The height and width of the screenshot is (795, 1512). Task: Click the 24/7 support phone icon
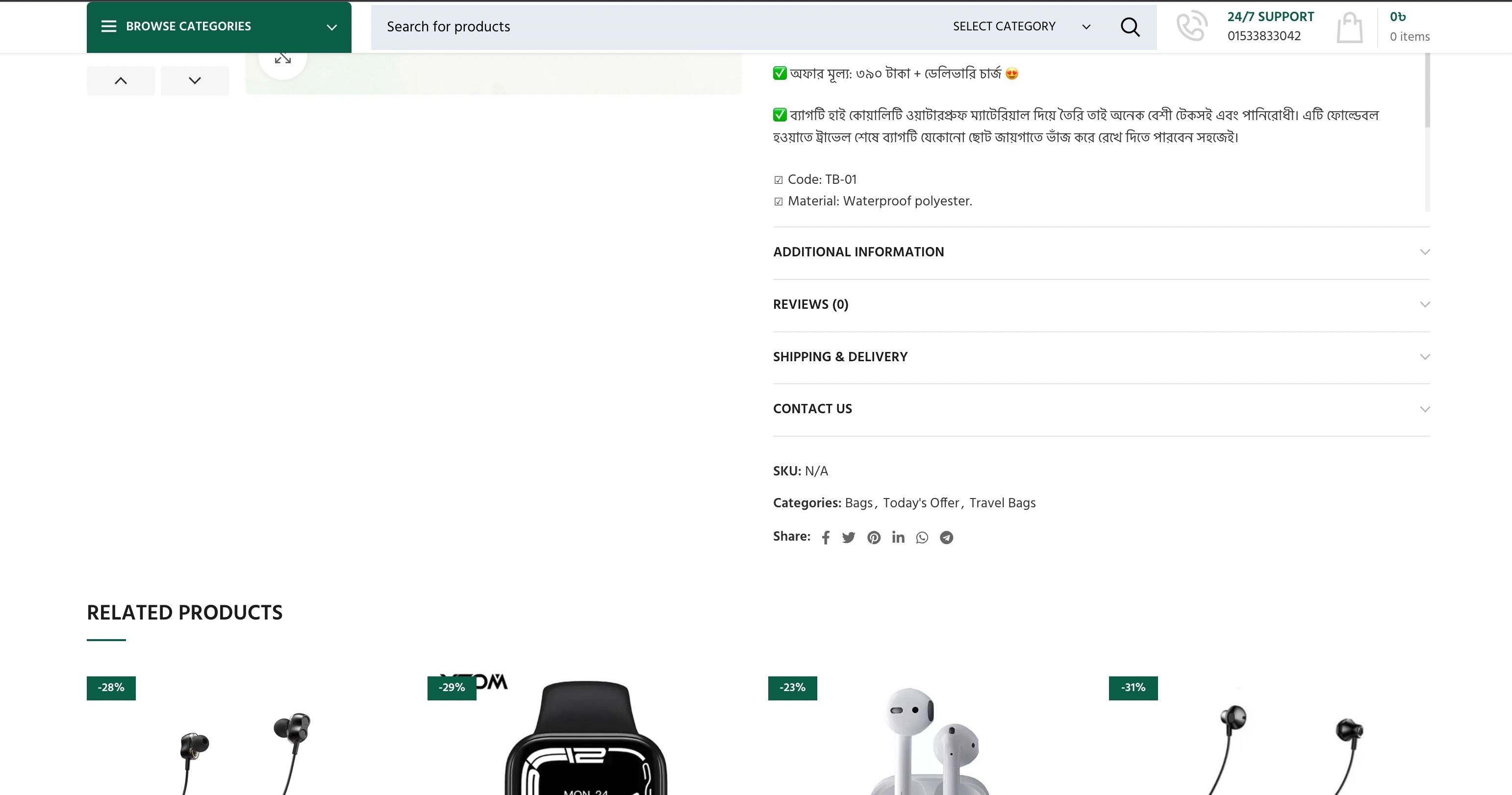coord(1191,27)
